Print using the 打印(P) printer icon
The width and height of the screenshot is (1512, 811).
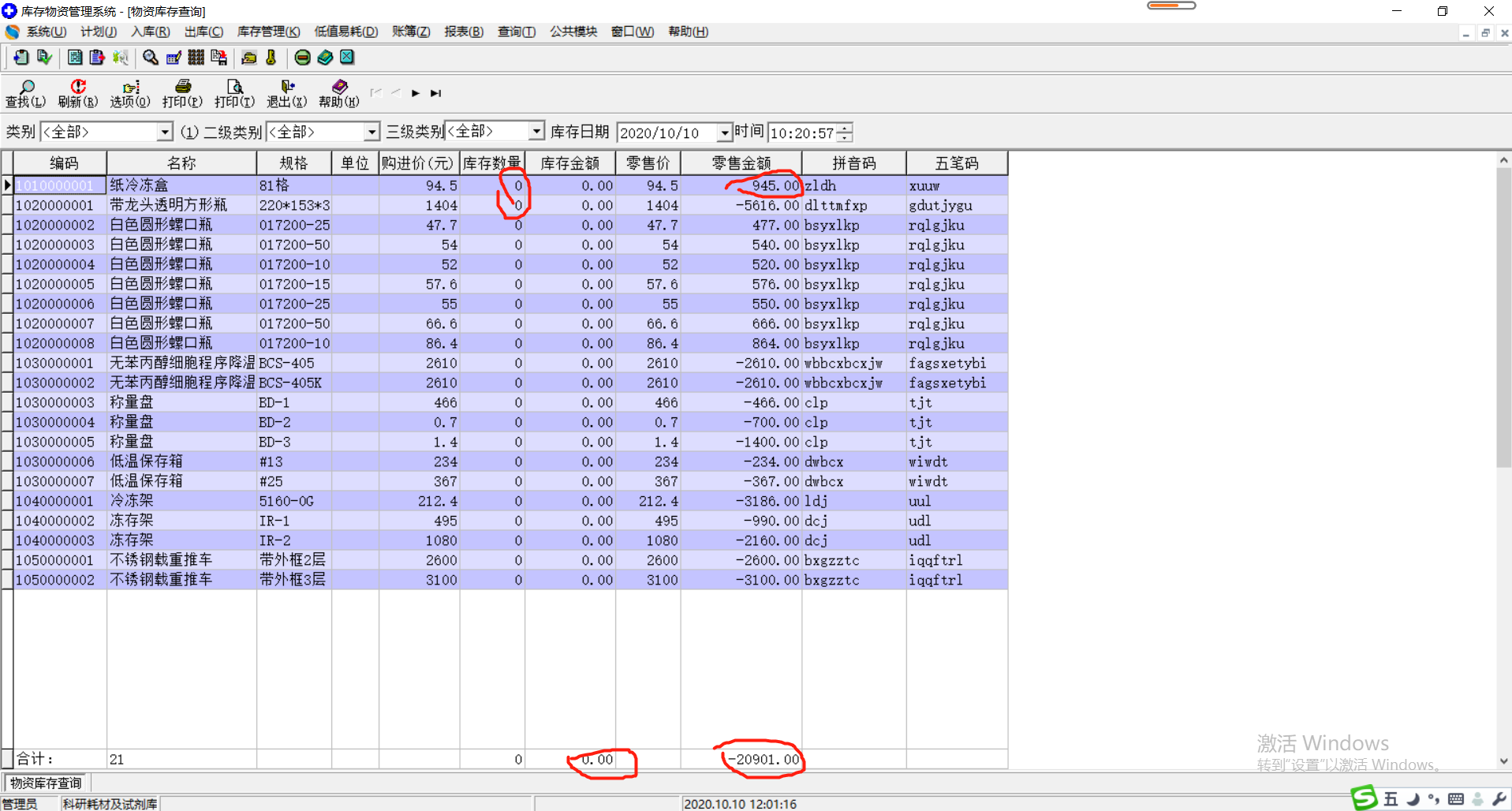(x=182, y=93)
